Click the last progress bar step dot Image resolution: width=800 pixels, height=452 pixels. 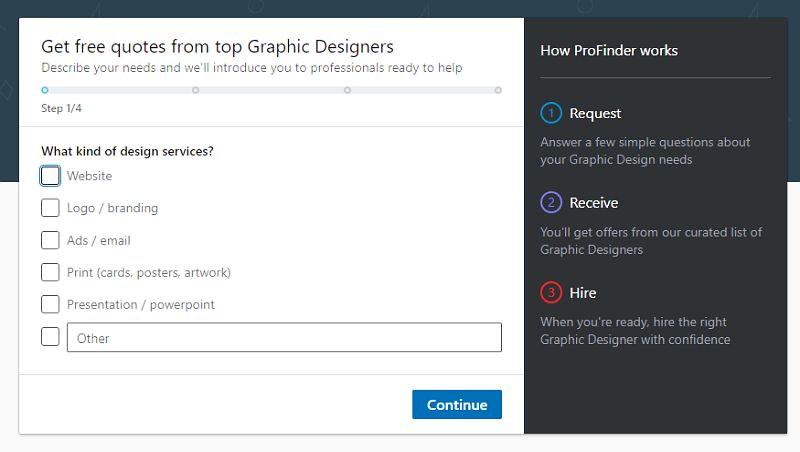click(x=498, y=90)
